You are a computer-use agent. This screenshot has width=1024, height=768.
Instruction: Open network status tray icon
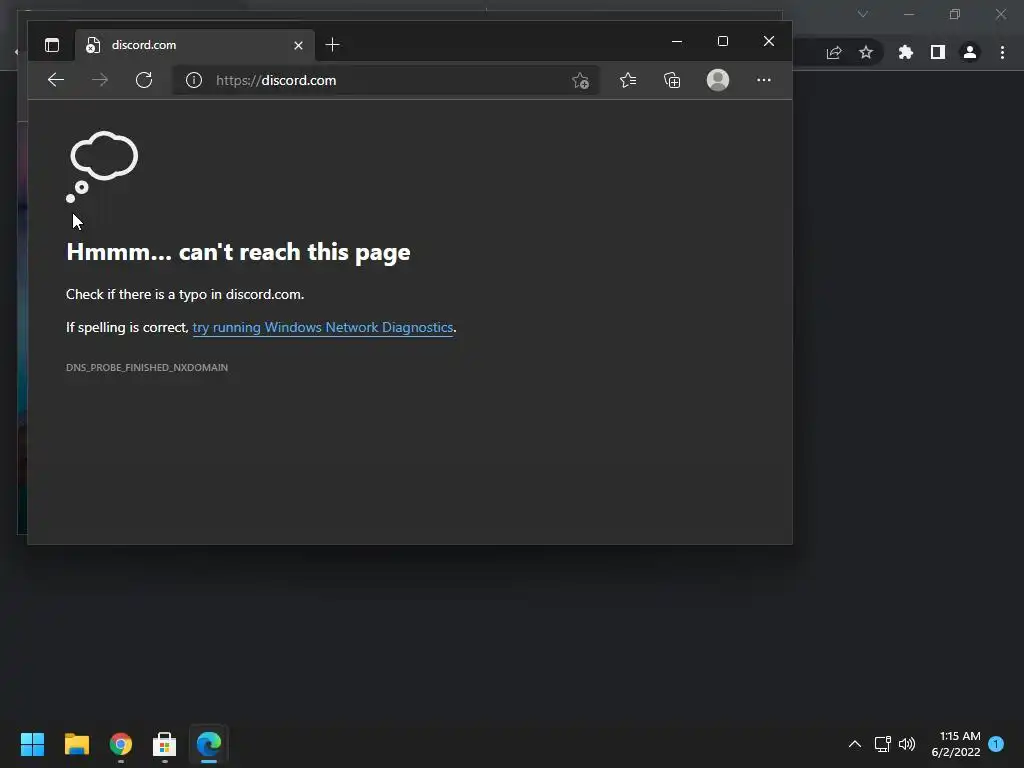click(882, 744)
